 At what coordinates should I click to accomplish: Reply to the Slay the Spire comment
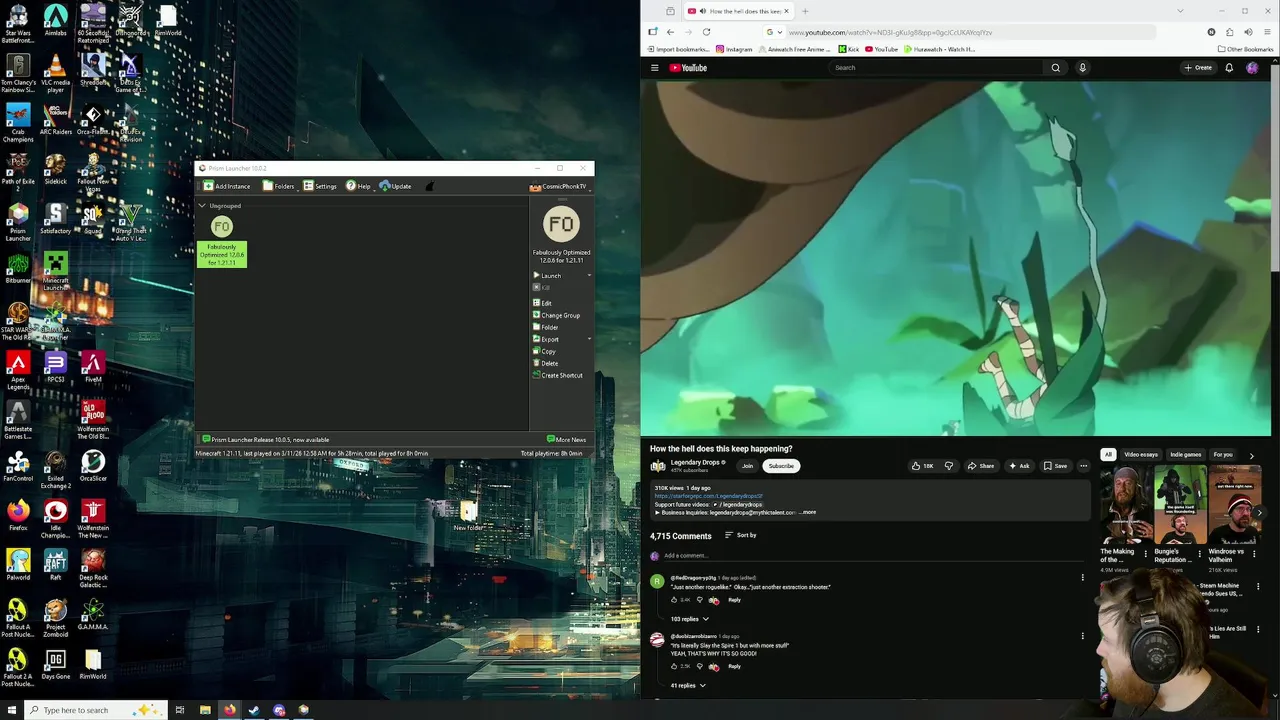point(735,667)
